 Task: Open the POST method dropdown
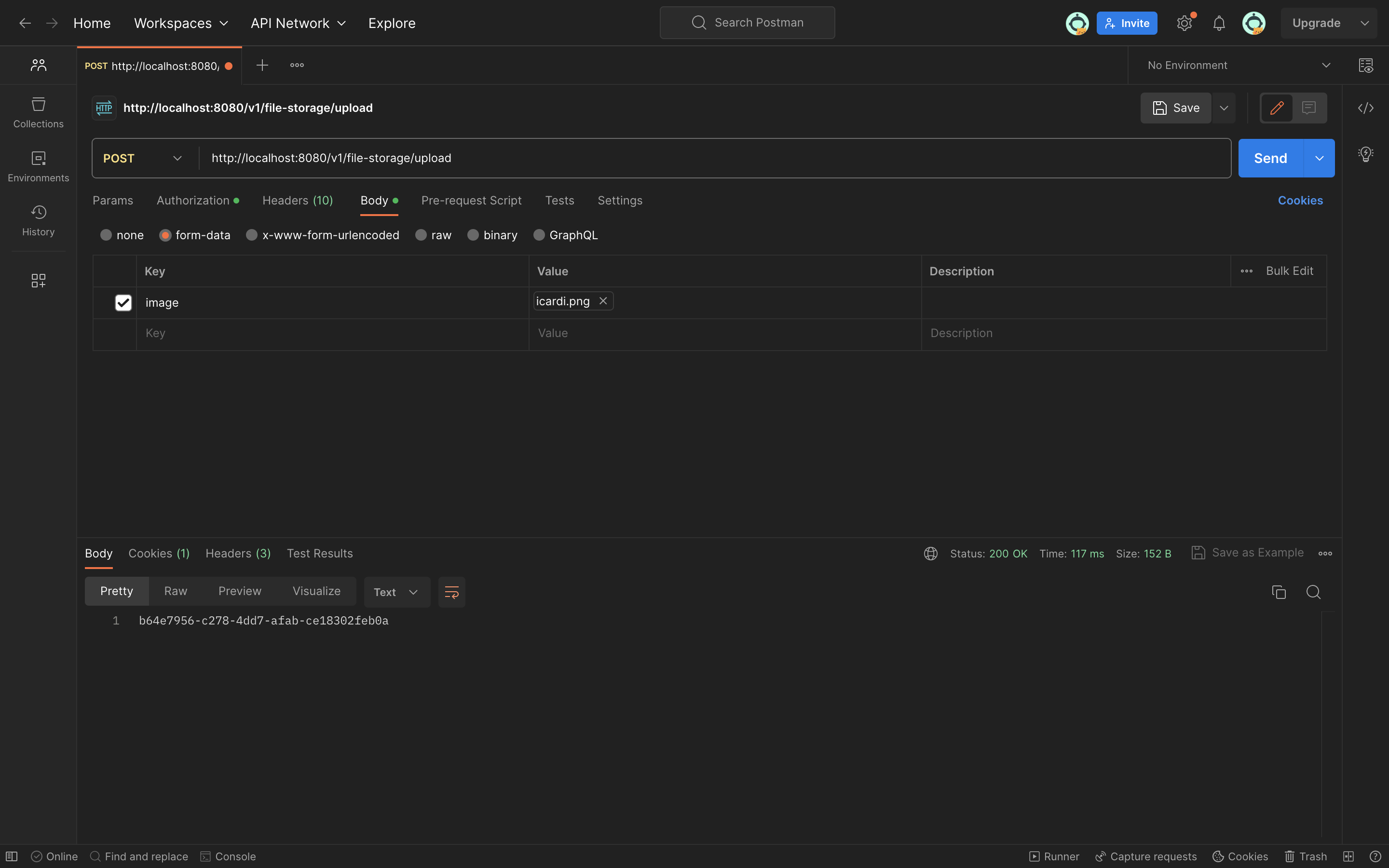pyautogui.click(x=142, y=158)
